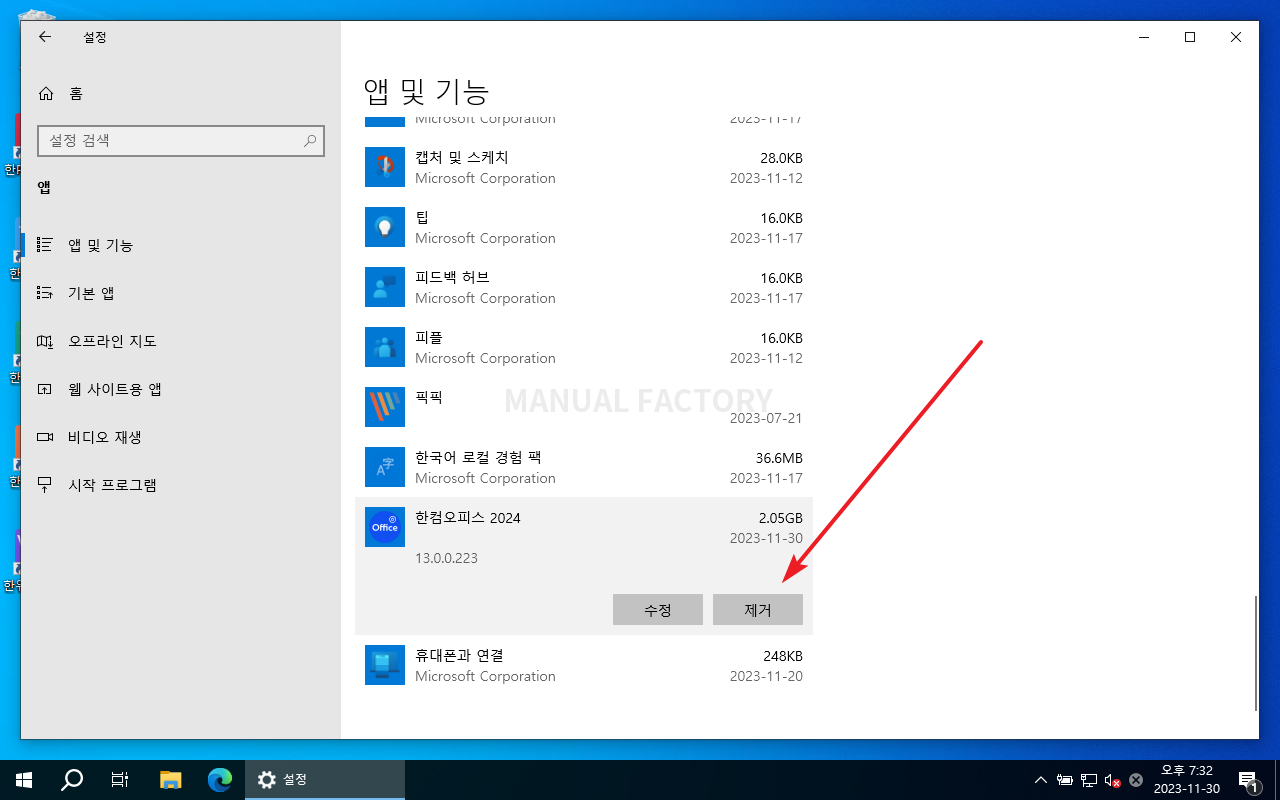Click the app list vertical scrollbar thumb
The width and height of the screenshot is (1280, 800).
[x=1256, y=654]
